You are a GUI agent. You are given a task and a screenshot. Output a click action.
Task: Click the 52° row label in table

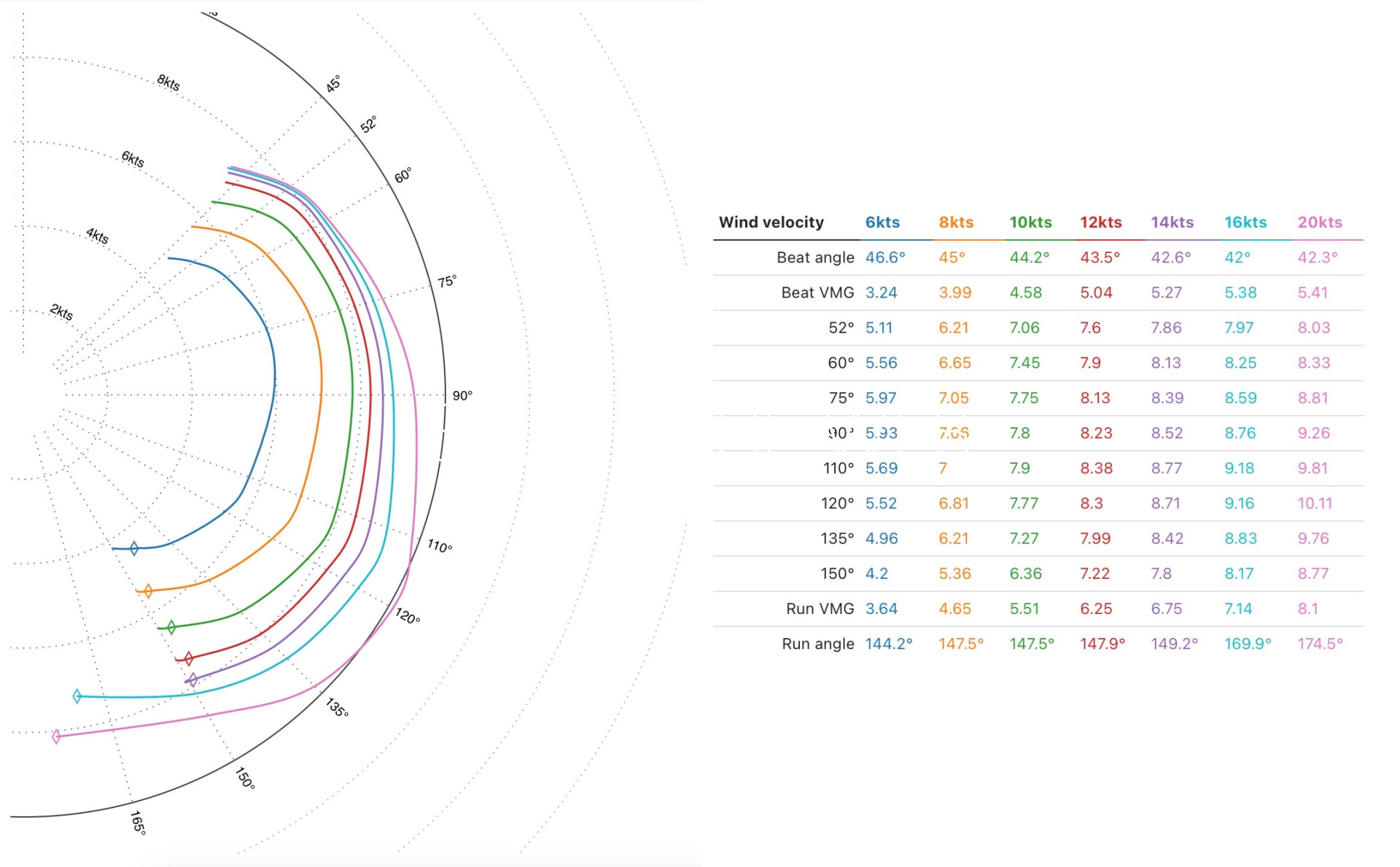click(x=841, y=327)
